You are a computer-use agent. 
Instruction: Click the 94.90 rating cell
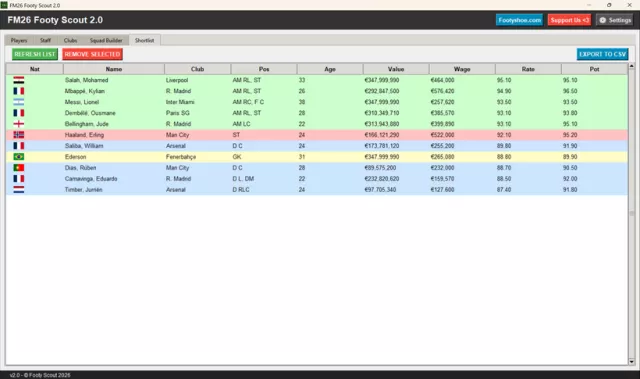pos(504,91)
